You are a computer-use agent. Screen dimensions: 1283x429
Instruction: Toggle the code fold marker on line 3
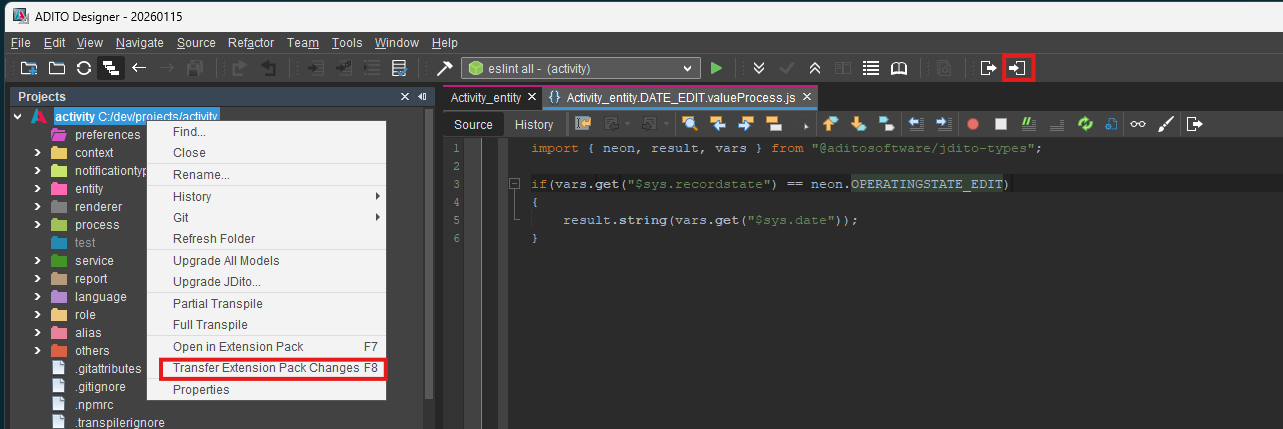point(514,184)
